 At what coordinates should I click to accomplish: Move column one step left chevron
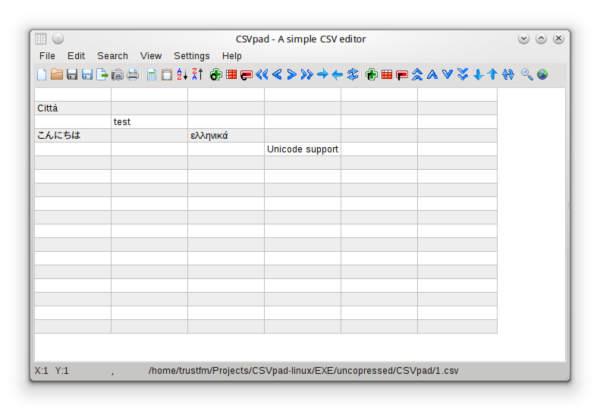pyautogui.click(x=277, y=74)
